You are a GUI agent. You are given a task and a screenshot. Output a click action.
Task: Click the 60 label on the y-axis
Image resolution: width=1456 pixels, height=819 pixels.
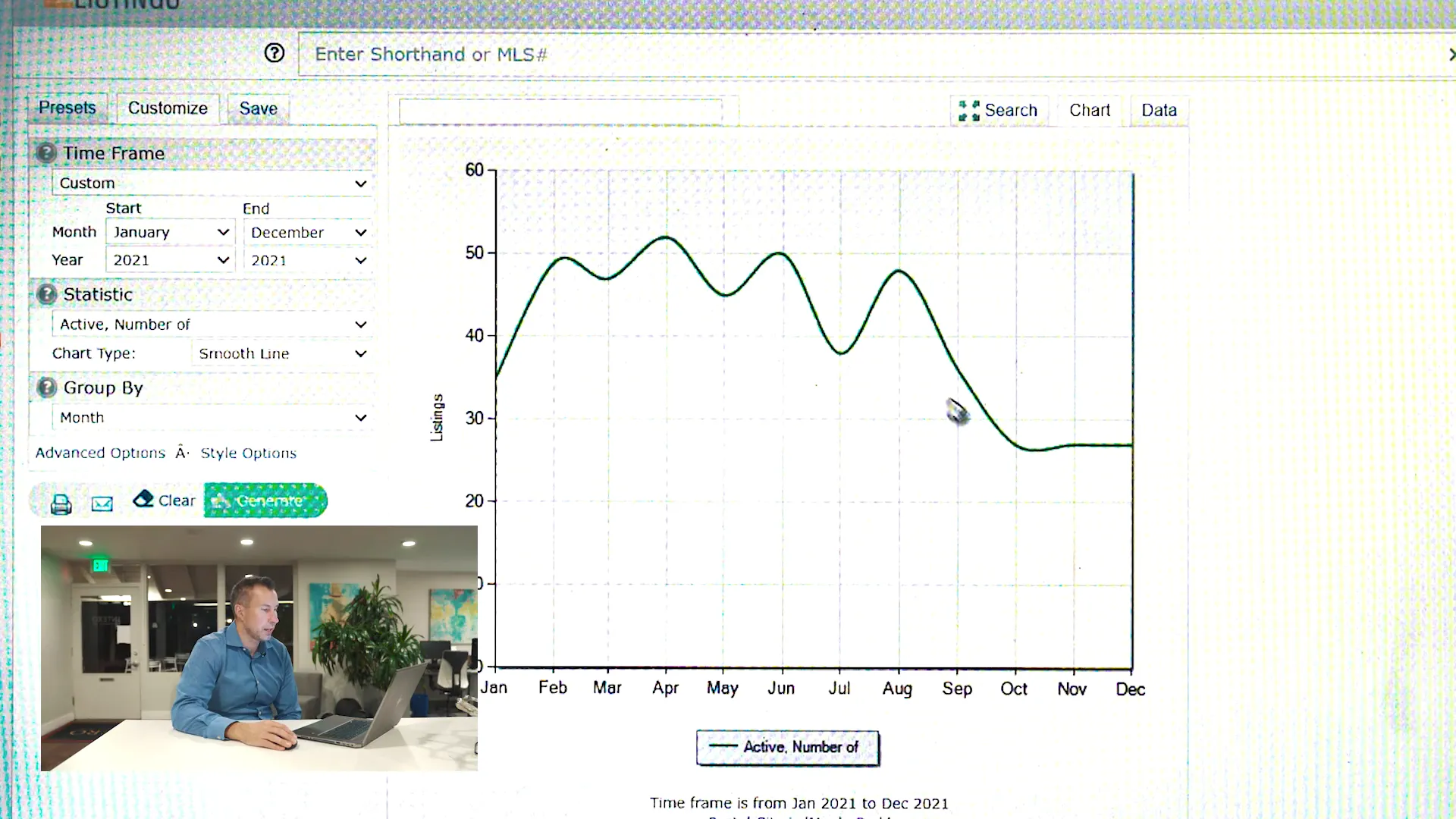pyautogui.click(x=475, y=170)
